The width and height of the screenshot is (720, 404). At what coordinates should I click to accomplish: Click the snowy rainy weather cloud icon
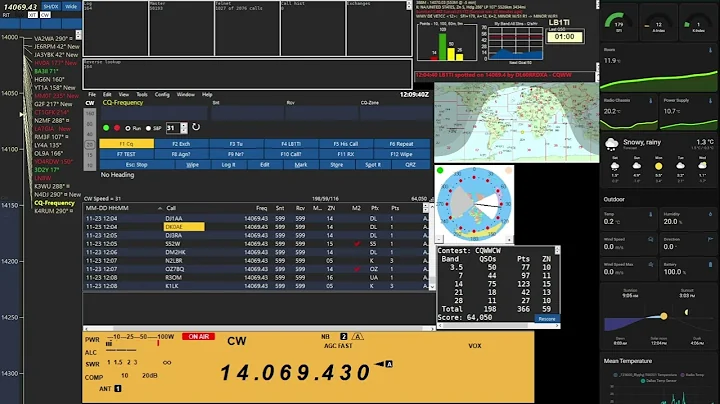[612, 144]
